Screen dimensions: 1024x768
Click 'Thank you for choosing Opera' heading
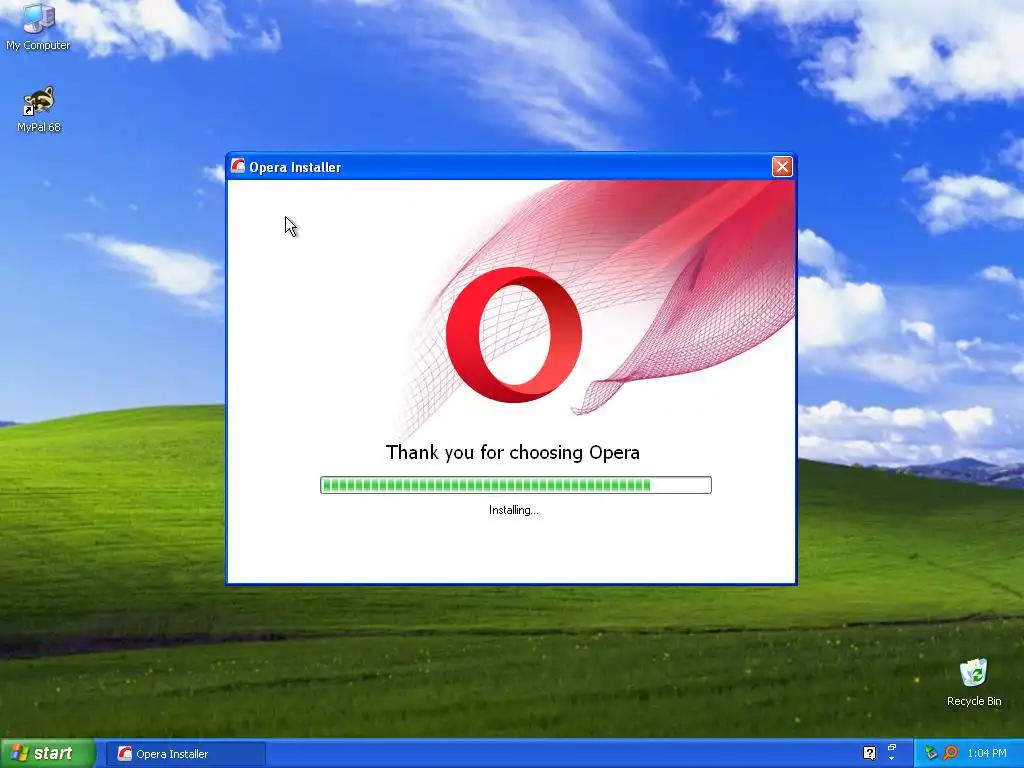513,453
